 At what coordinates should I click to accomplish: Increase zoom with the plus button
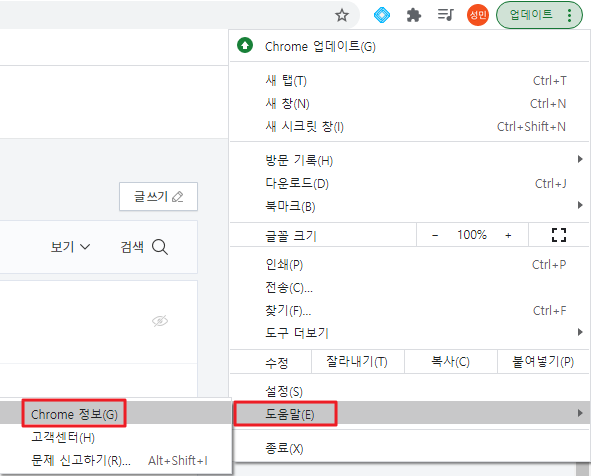pyautogui.click(x=508, y=235)
